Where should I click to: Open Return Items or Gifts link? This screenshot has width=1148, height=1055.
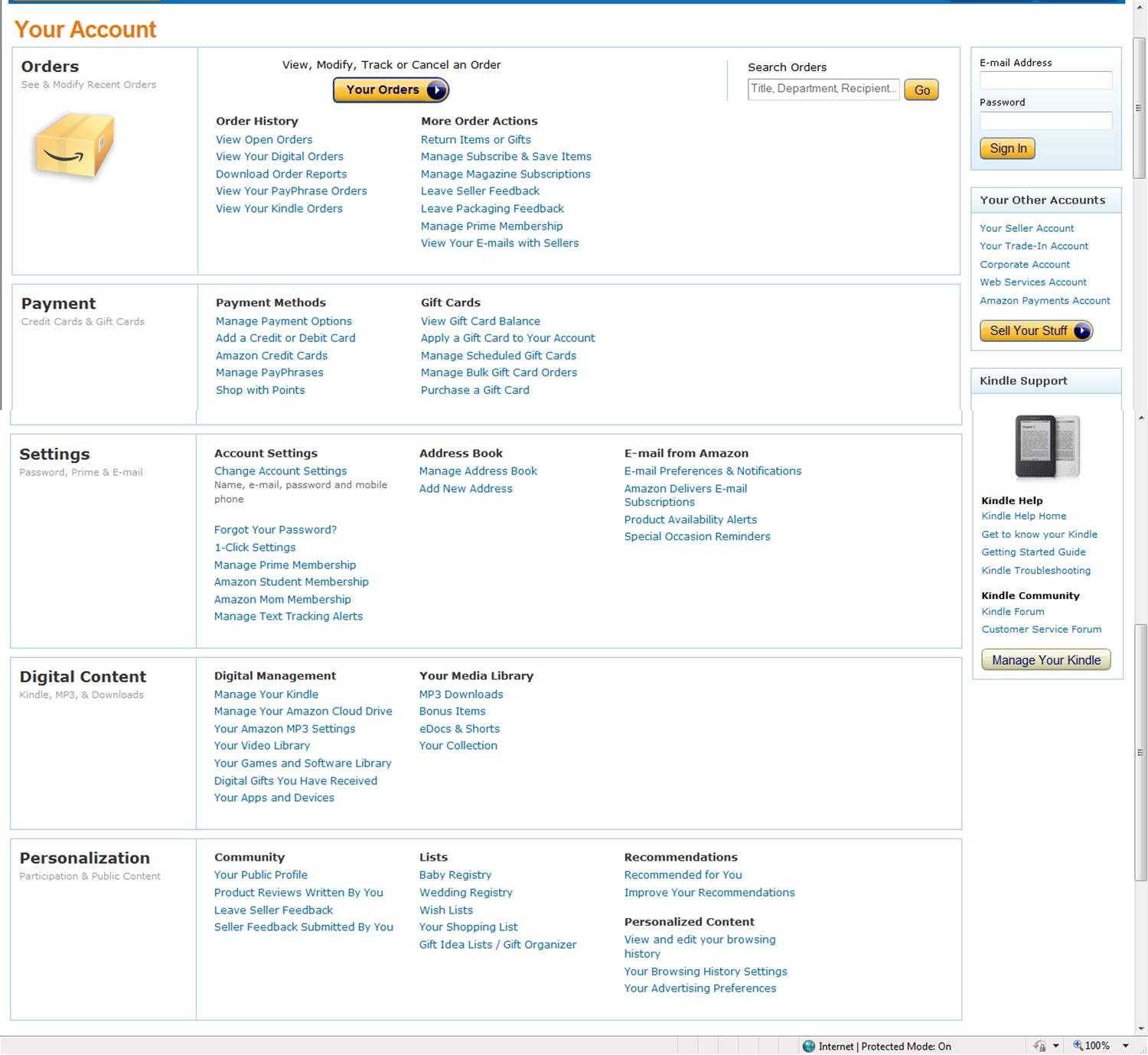tap(475, 139)
